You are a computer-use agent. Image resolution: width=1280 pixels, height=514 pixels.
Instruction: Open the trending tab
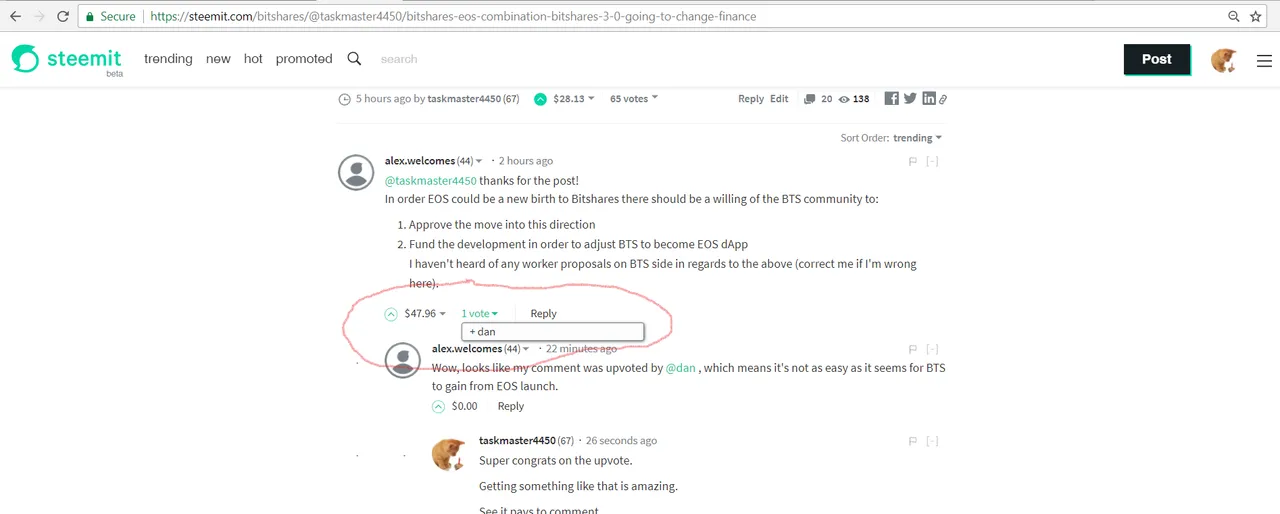[168, 59]
